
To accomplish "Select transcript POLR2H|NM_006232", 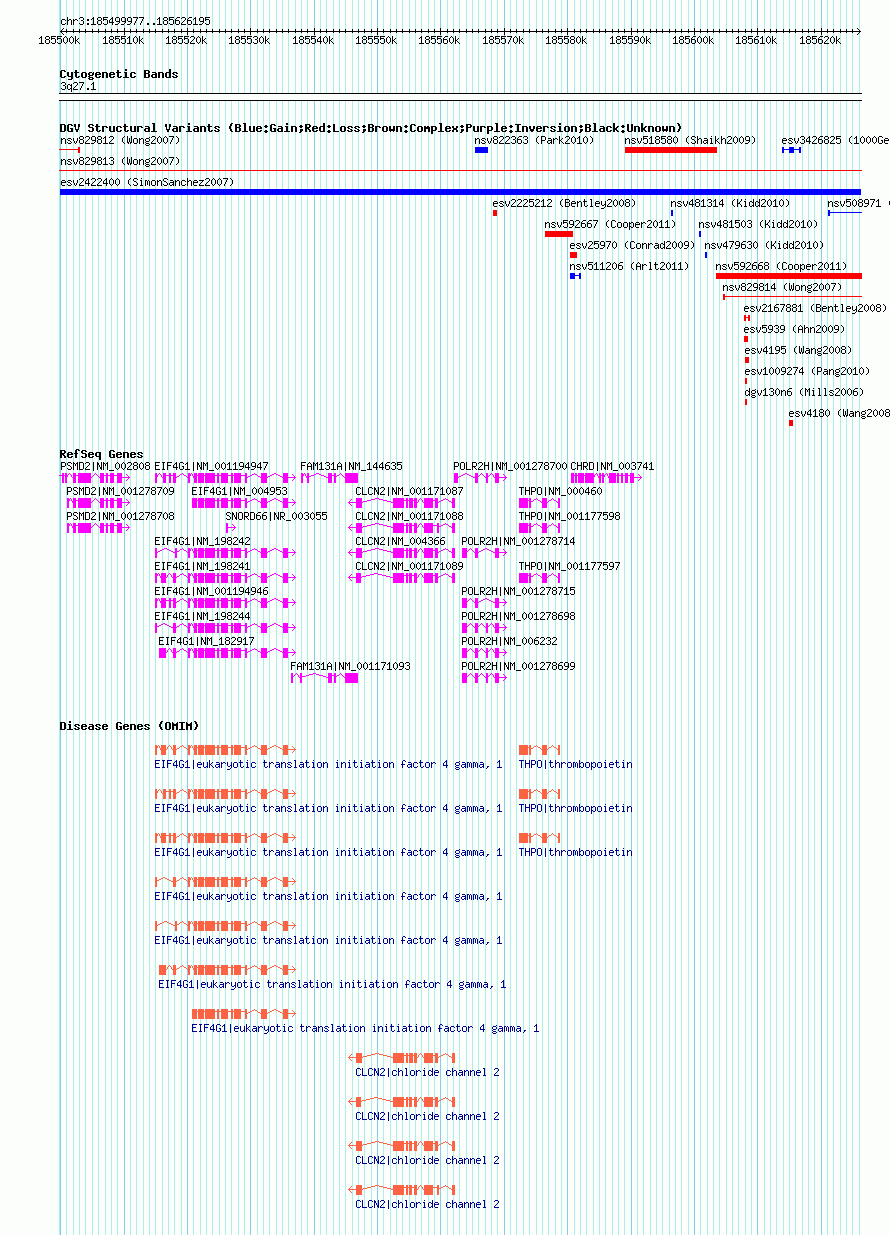I will pyautogui.click(x=509, y=642).
